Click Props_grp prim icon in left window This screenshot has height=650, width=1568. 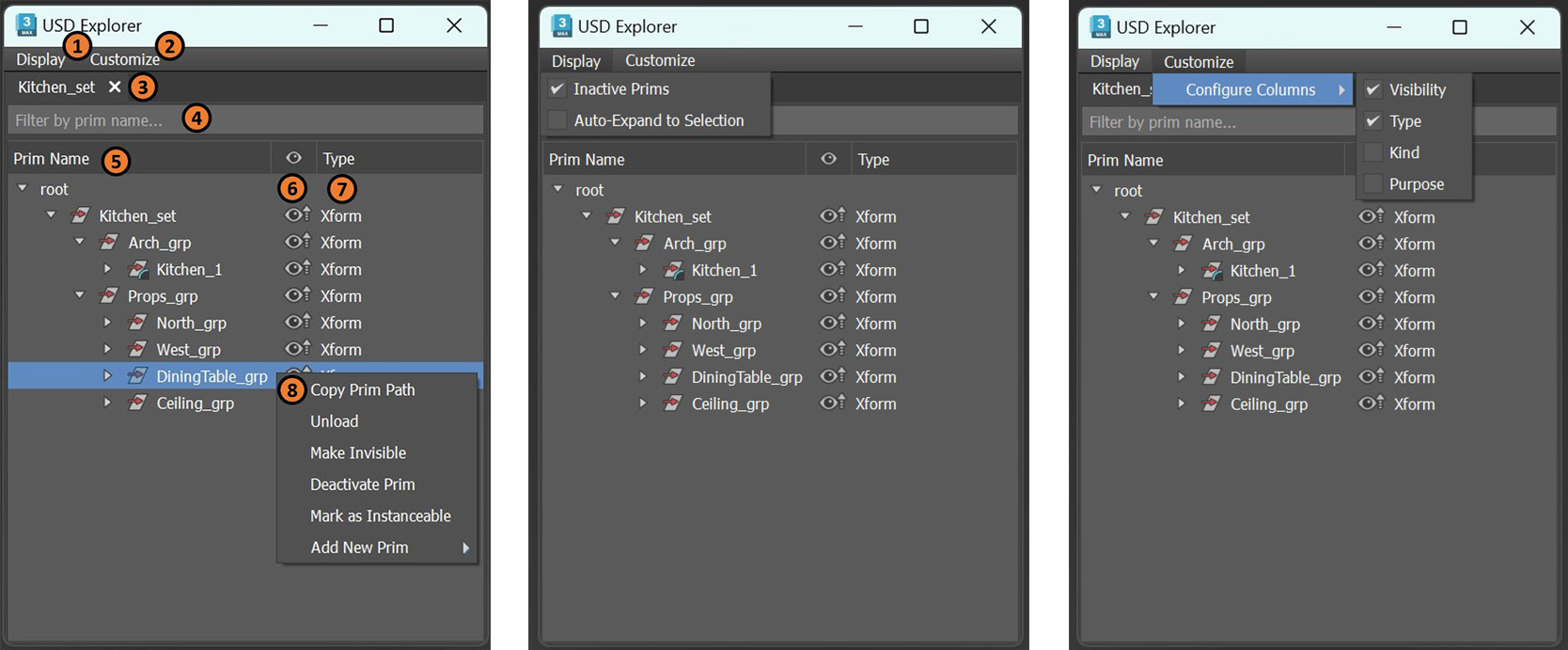[109, 296]
